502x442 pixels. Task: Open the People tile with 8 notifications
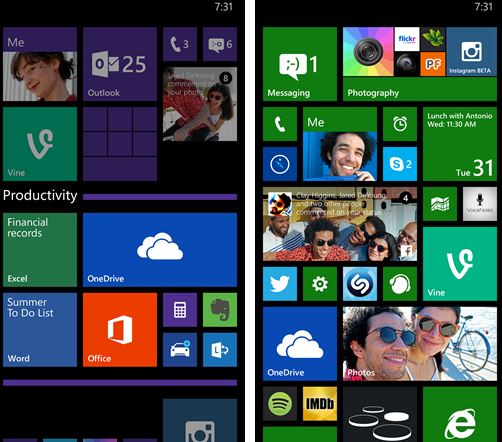point(200,104)
